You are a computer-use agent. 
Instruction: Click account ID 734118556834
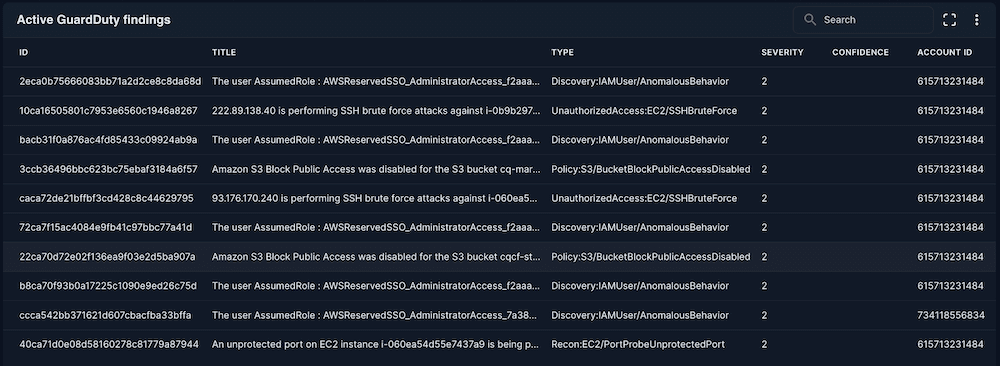point(950,315)
